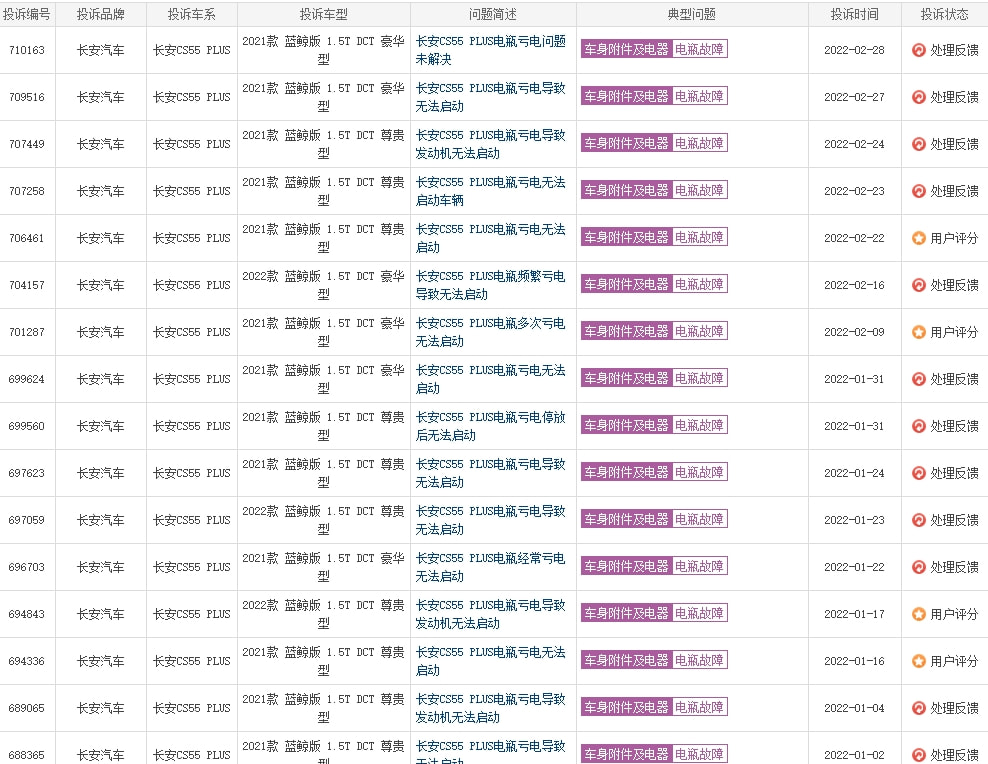Open complaint link in row 694843
Image resolution: width=988 pixels, height=764 pixels.
490,614
